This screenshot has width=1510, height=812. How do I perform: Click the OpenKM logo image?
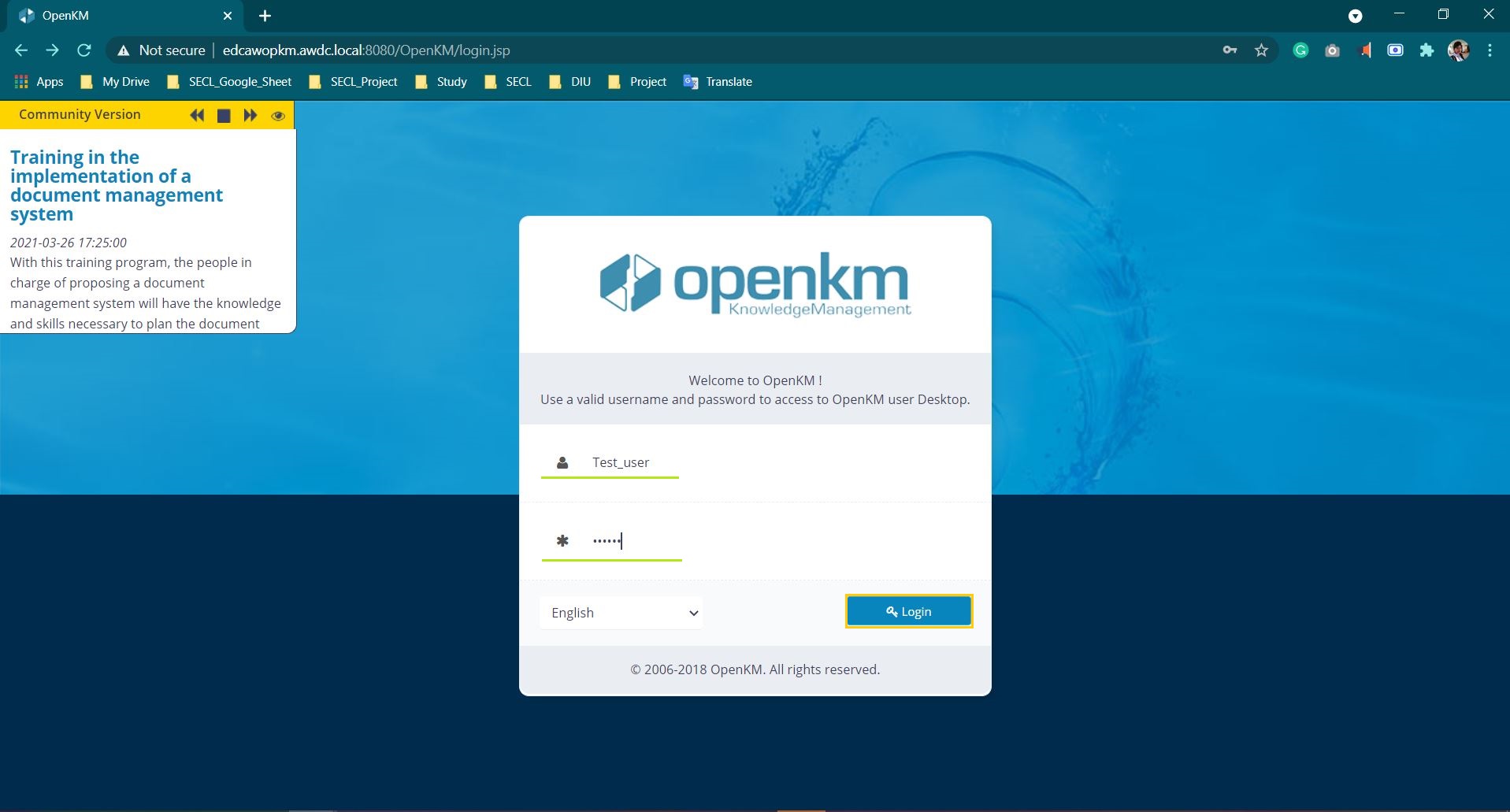755,284
